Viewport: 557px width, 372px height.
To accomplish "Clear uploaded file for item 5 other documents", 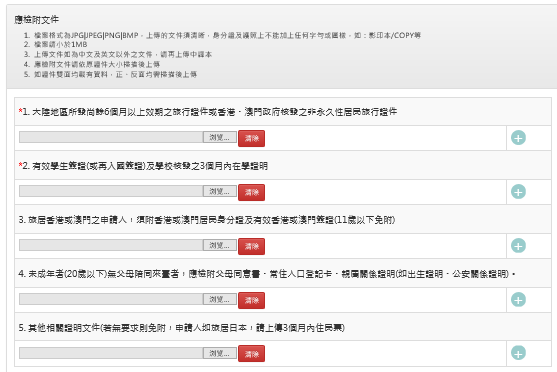I will click(x=252, y=354).
